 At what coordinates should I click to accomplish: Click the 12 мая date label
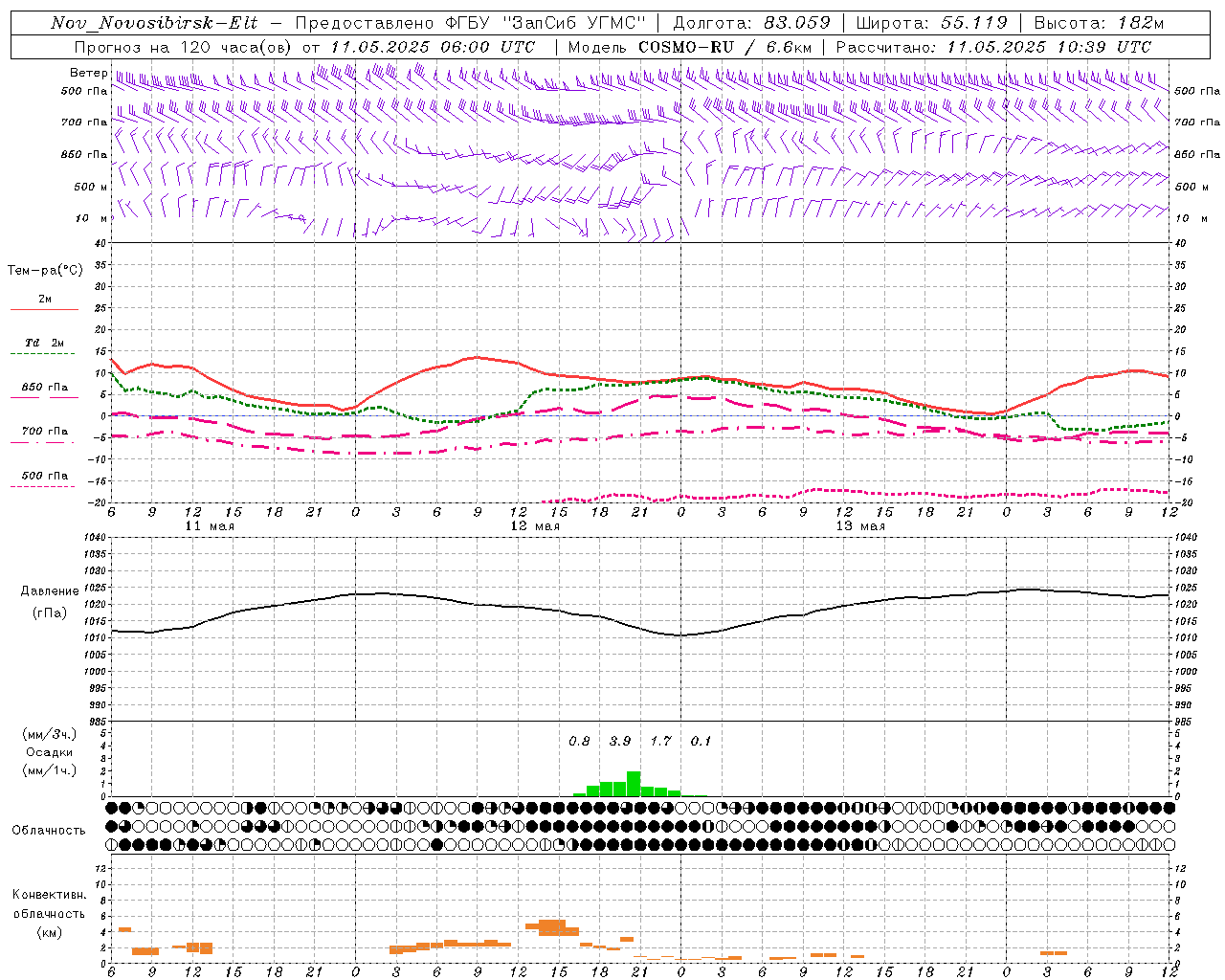coord(535,526)
